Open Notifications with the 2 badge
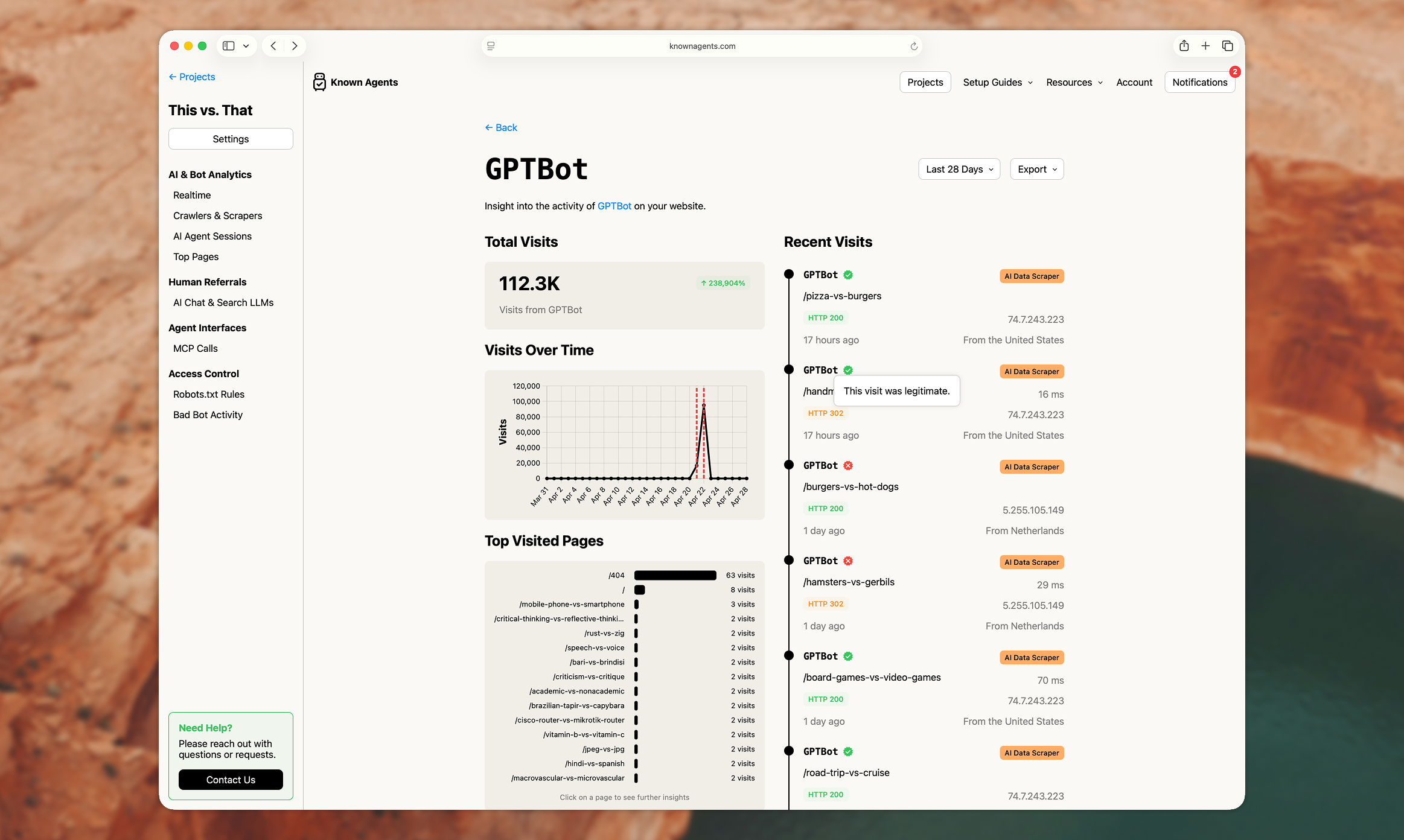The height and width of the screenshot is (840, 1404). tap(1199, 83)
